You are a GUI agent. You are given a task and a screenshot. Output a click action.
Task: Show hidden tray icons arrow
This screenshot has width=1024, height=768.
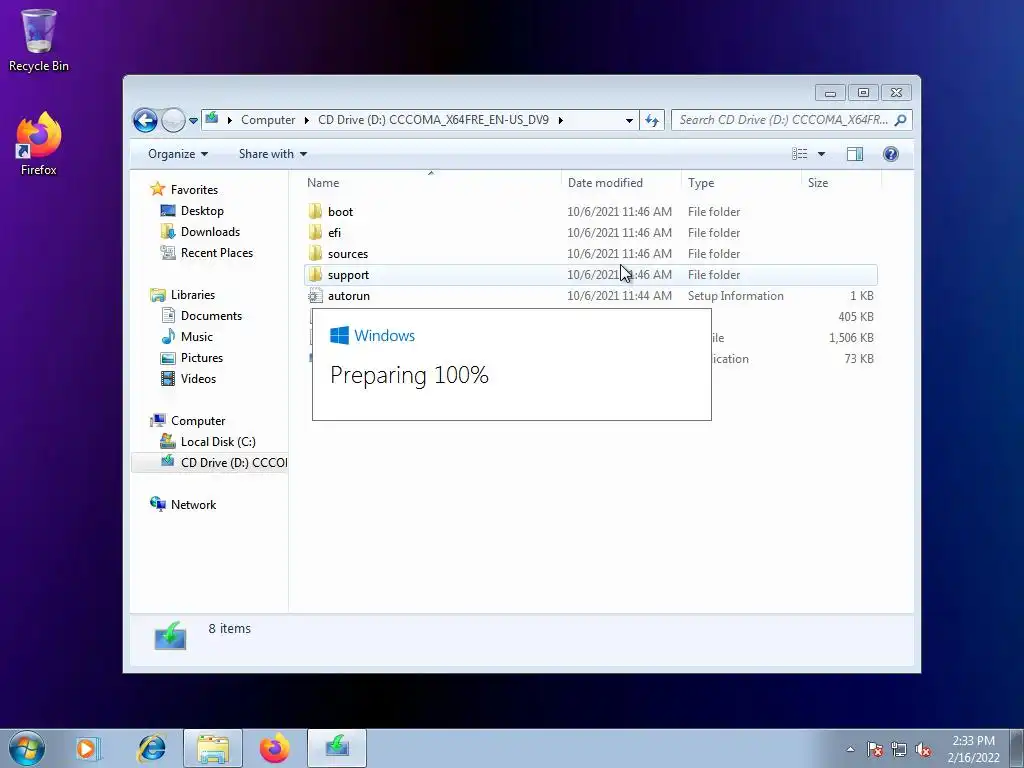pos(850,749)
